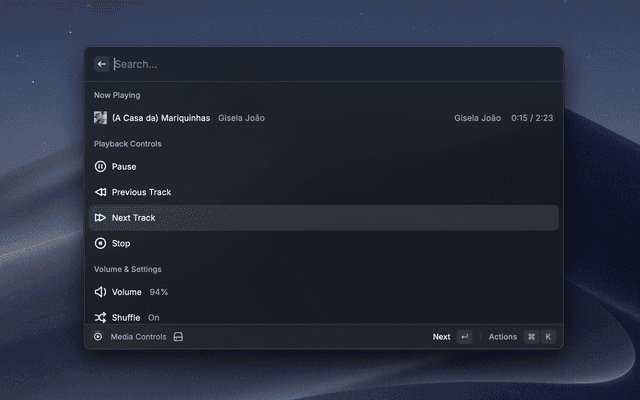Open the Actions menu in footer
Viewport: 640px width, 400px height.
(502, 337)
